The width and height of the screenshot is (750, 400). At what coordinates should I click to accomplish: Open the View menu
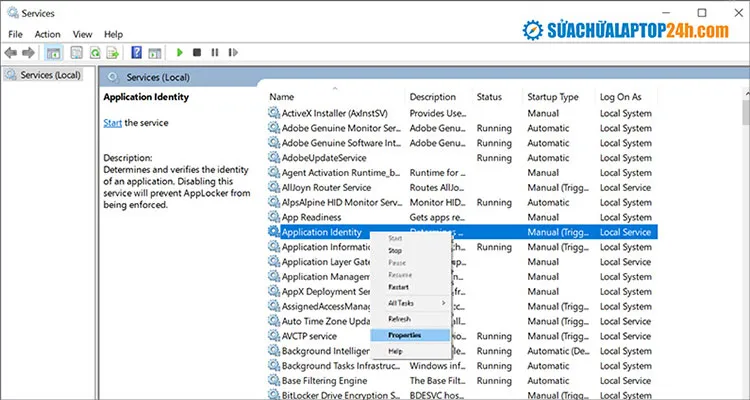[81, 34]
